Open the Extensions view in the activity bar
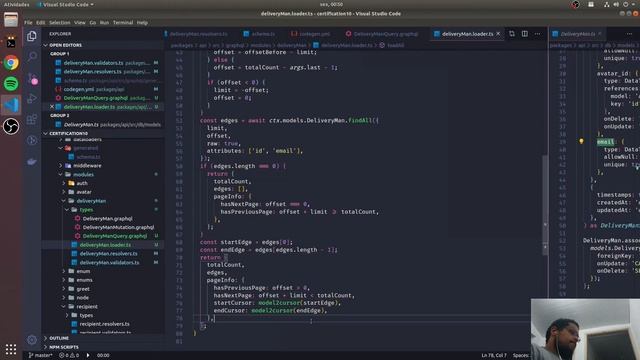The width and height of the screenshot is (640, 360). (32, 120)
